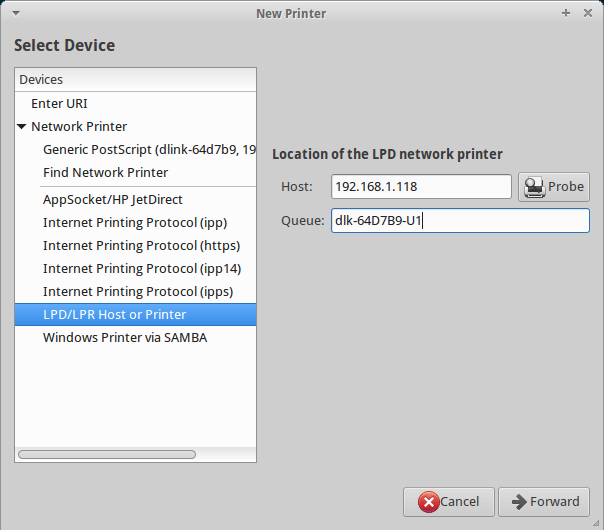This screenshot has height=530, width=604.
Task: Open the window menu arrow in title bar
Action: (16, 13)
